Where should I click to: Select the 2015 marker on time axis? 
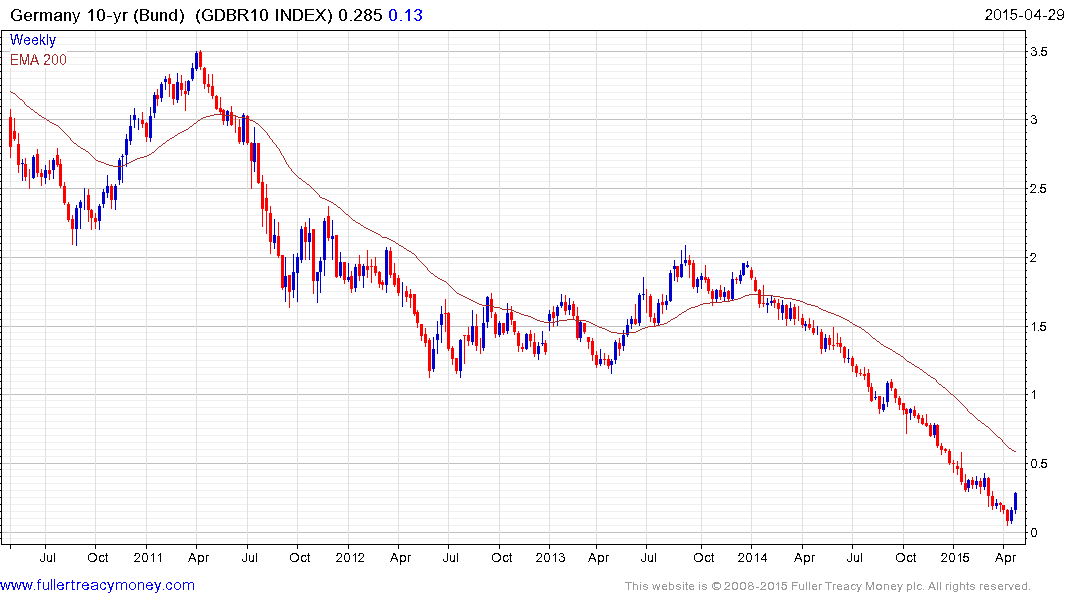pyautogui.click(x=954, y=556)
